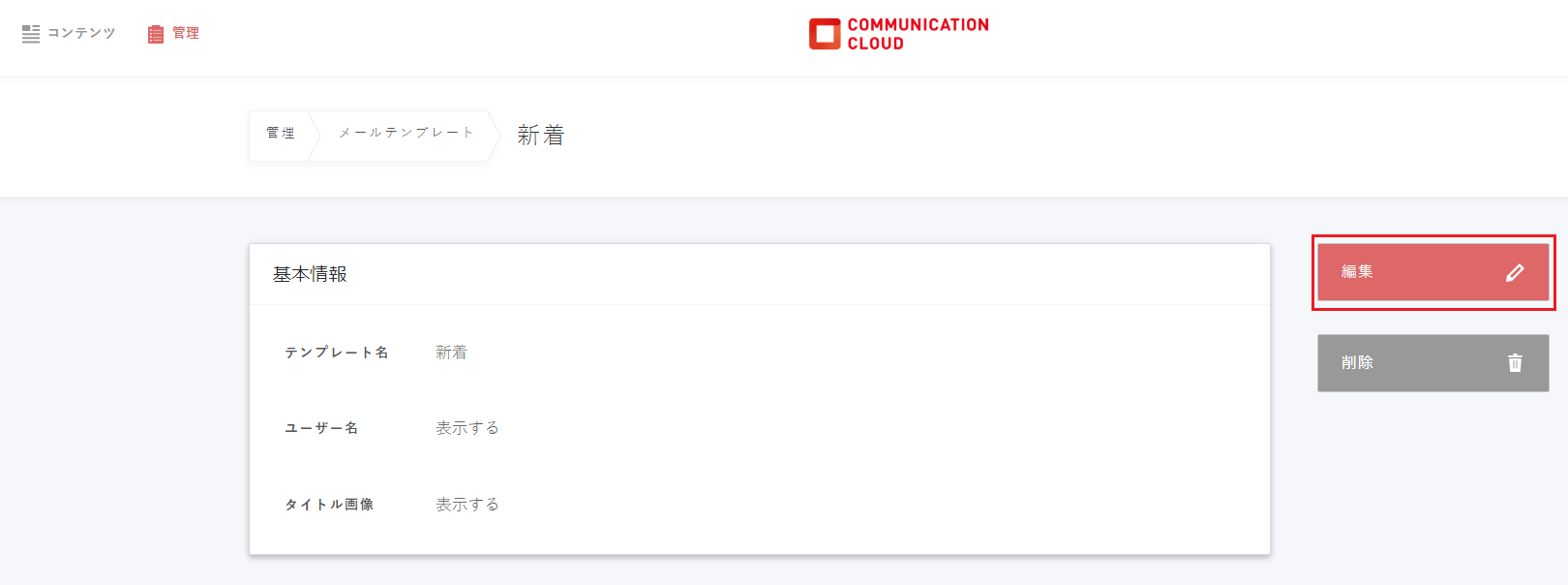1568x585 pixels.
Task: Click the red Communication Cloud square logo
Action: 825,34
